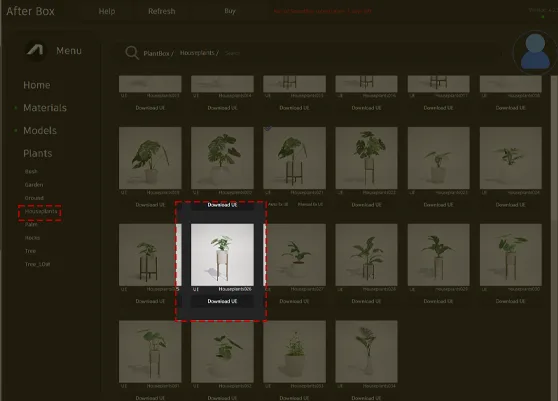This screenshot has width=558, height=401.
Task: Click the Menu label in sidebar
Action: click(x=69, y=51)
